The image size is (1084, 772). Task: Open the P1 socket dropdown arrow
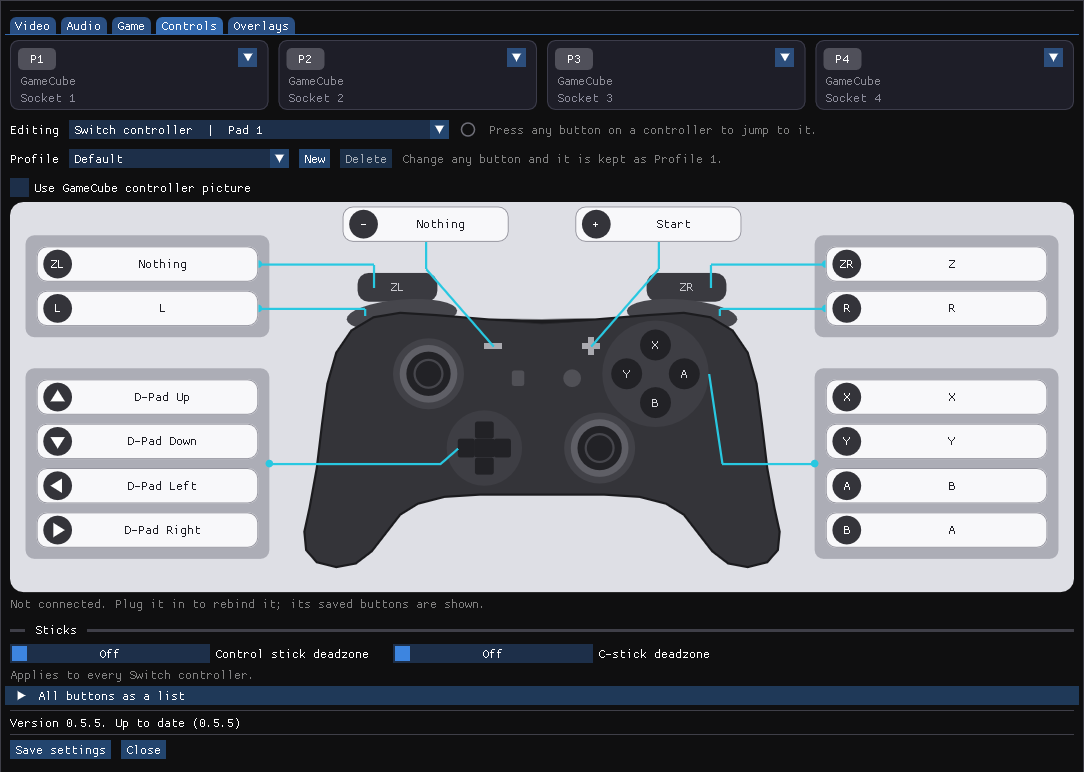point(247,57)
